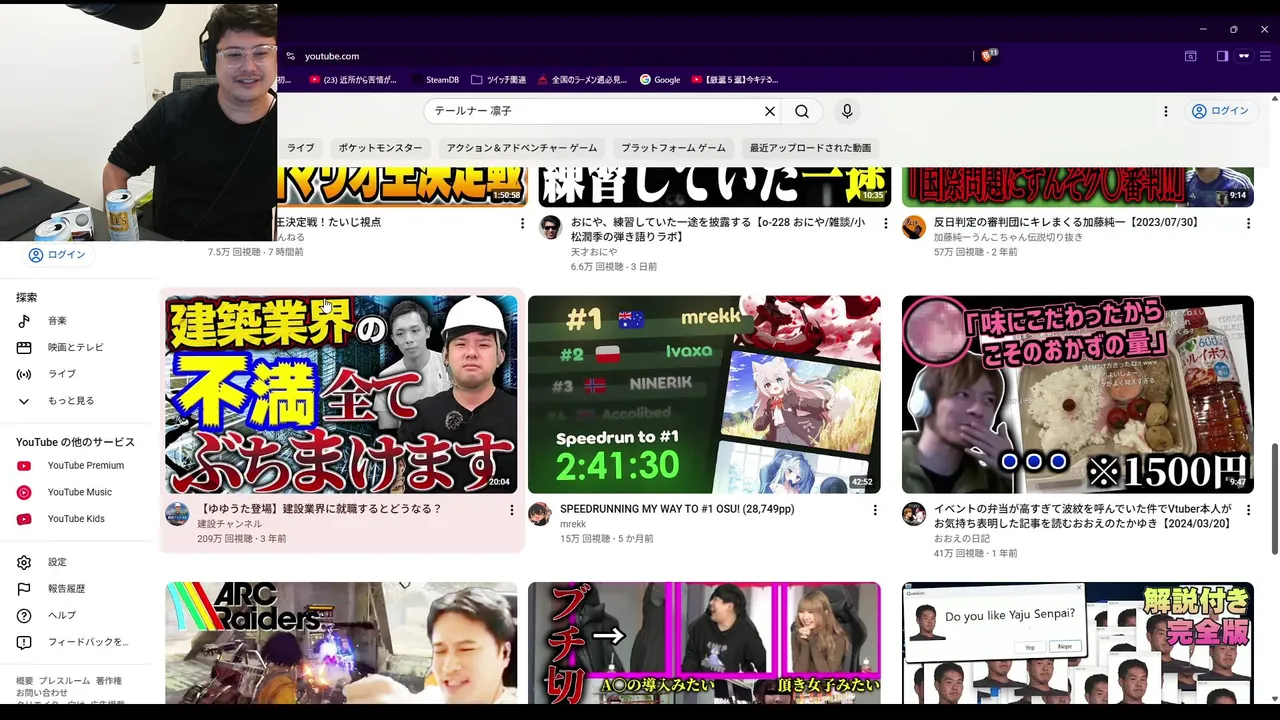Open the イベントの弁当が高すぎて video title
The height and width of the screenshot is (720, 1280).
coord(1082,516)
